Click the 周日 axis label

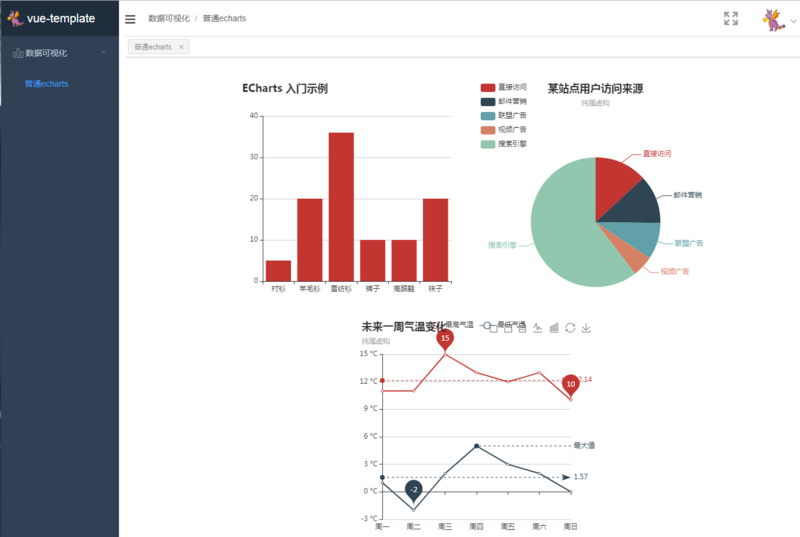570,527
